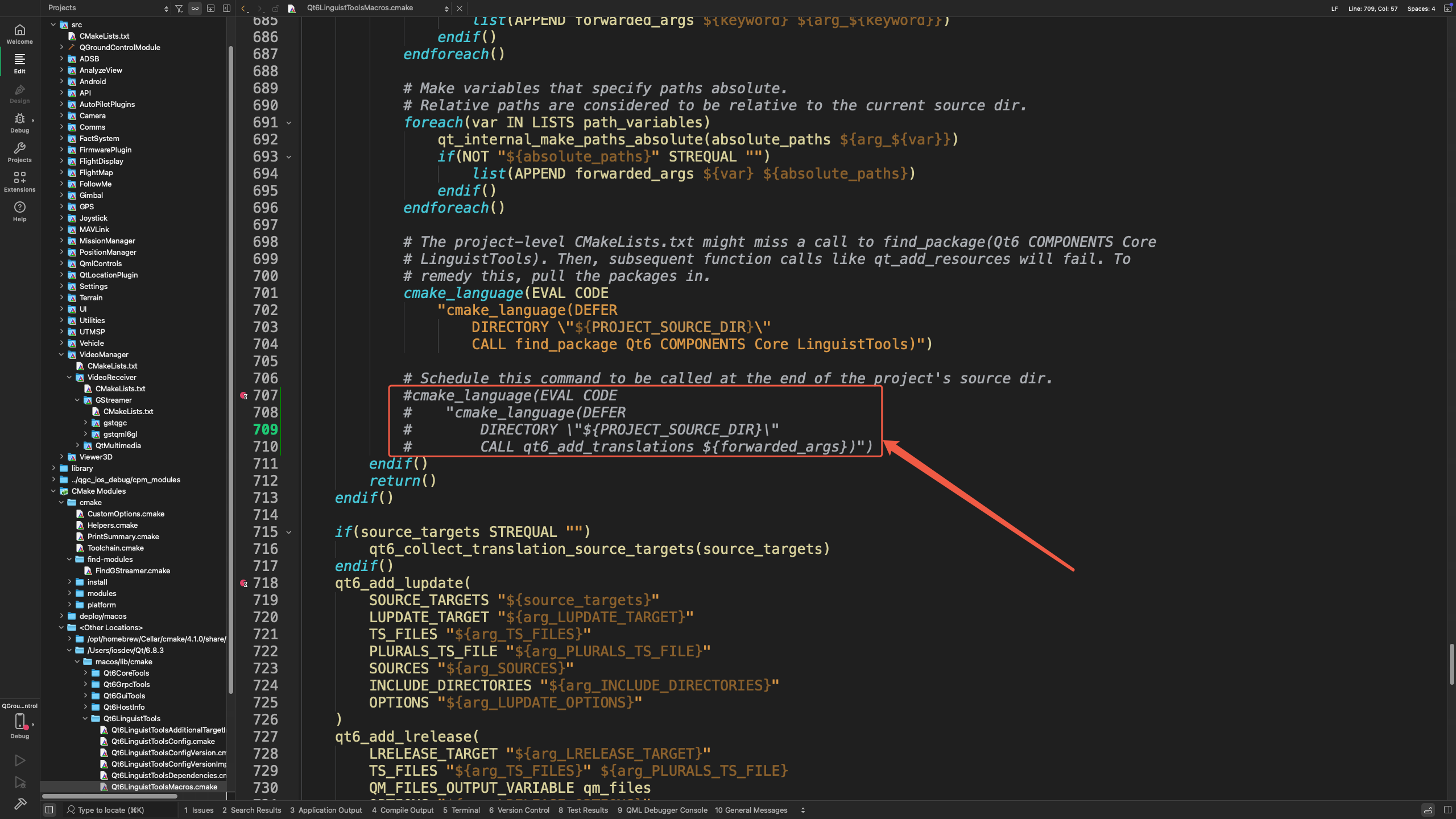The height and width of the screenshot is (819, 1456).
Task: Open the Extensions mode
Action: (x=20, y=182)
